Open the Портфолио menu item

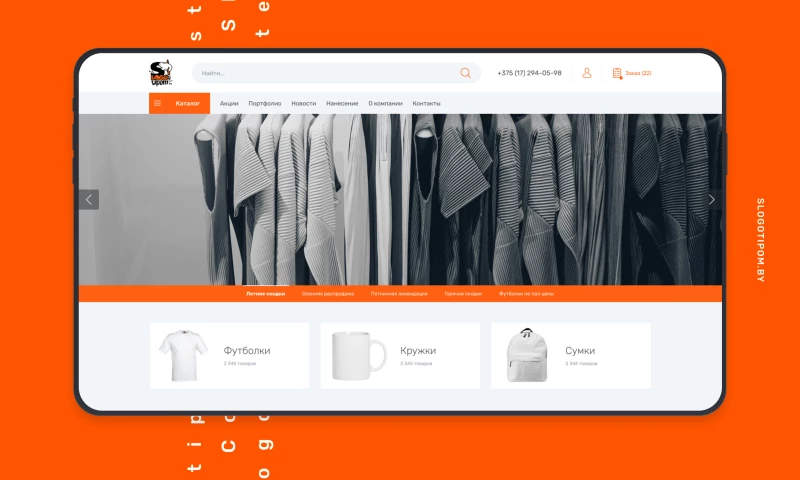[x=265, y=103]
